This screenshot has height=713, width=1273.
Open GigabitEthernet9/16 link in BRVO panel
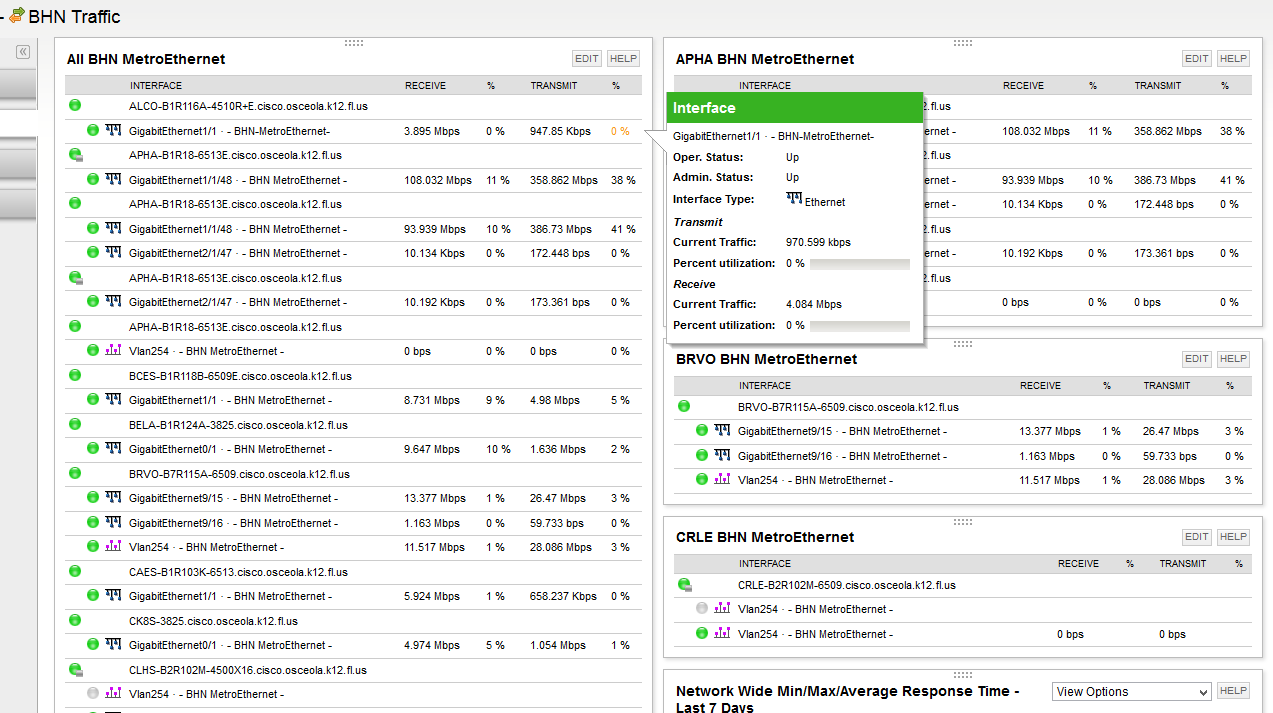pos(842,456)
